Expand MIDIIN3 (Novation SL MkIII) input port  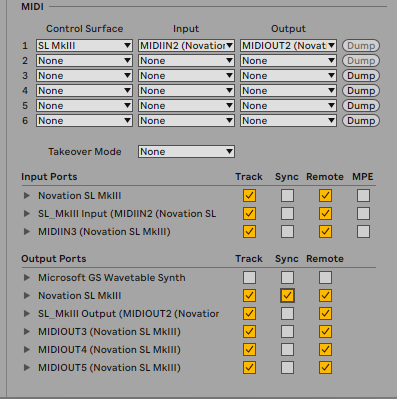[x=27, y=232]
